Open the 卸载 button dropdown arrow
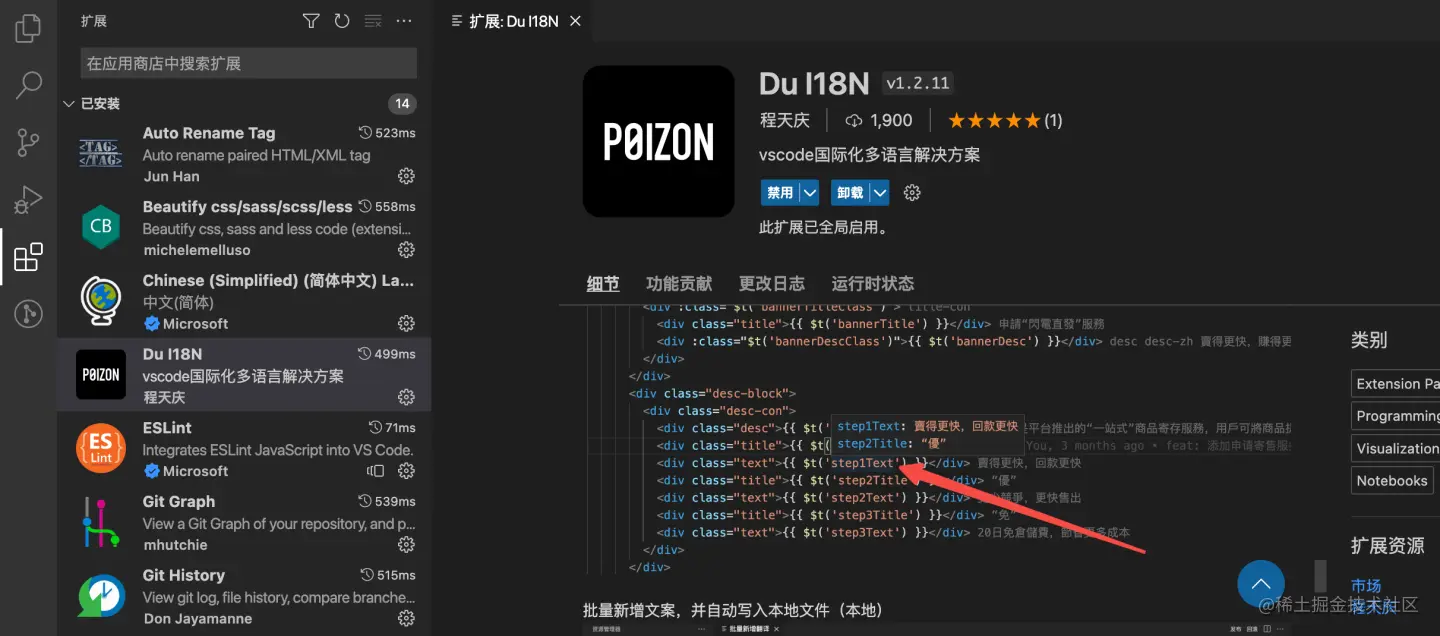 [878, 192]
